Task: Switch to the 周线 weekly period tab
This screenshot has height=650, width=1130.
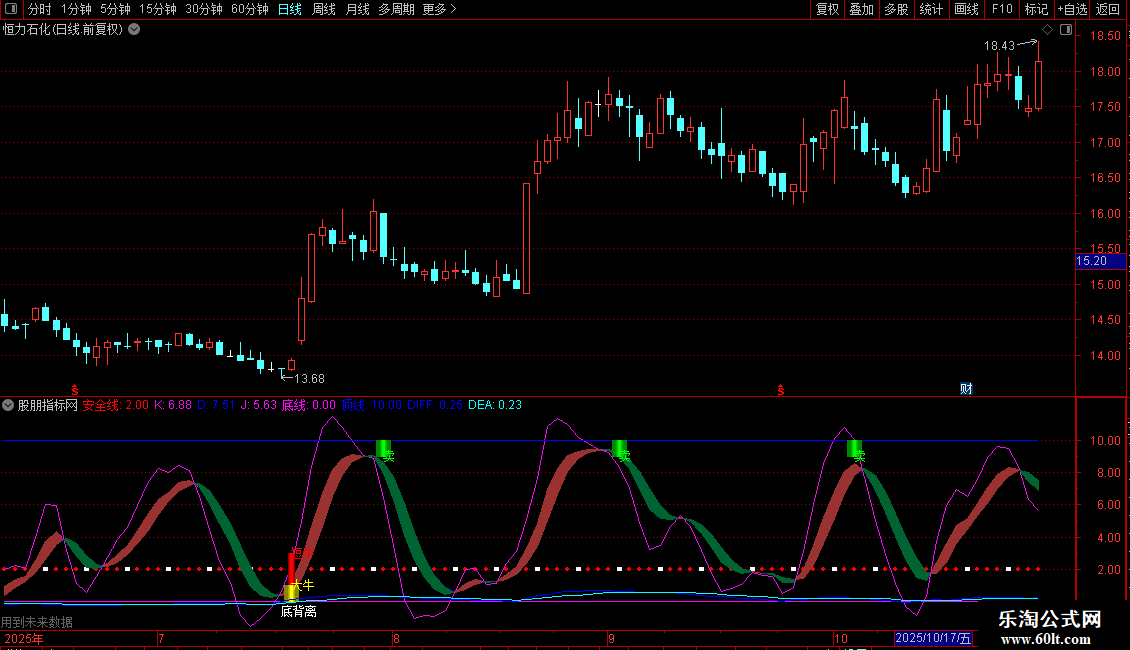Action: [324, 10]
